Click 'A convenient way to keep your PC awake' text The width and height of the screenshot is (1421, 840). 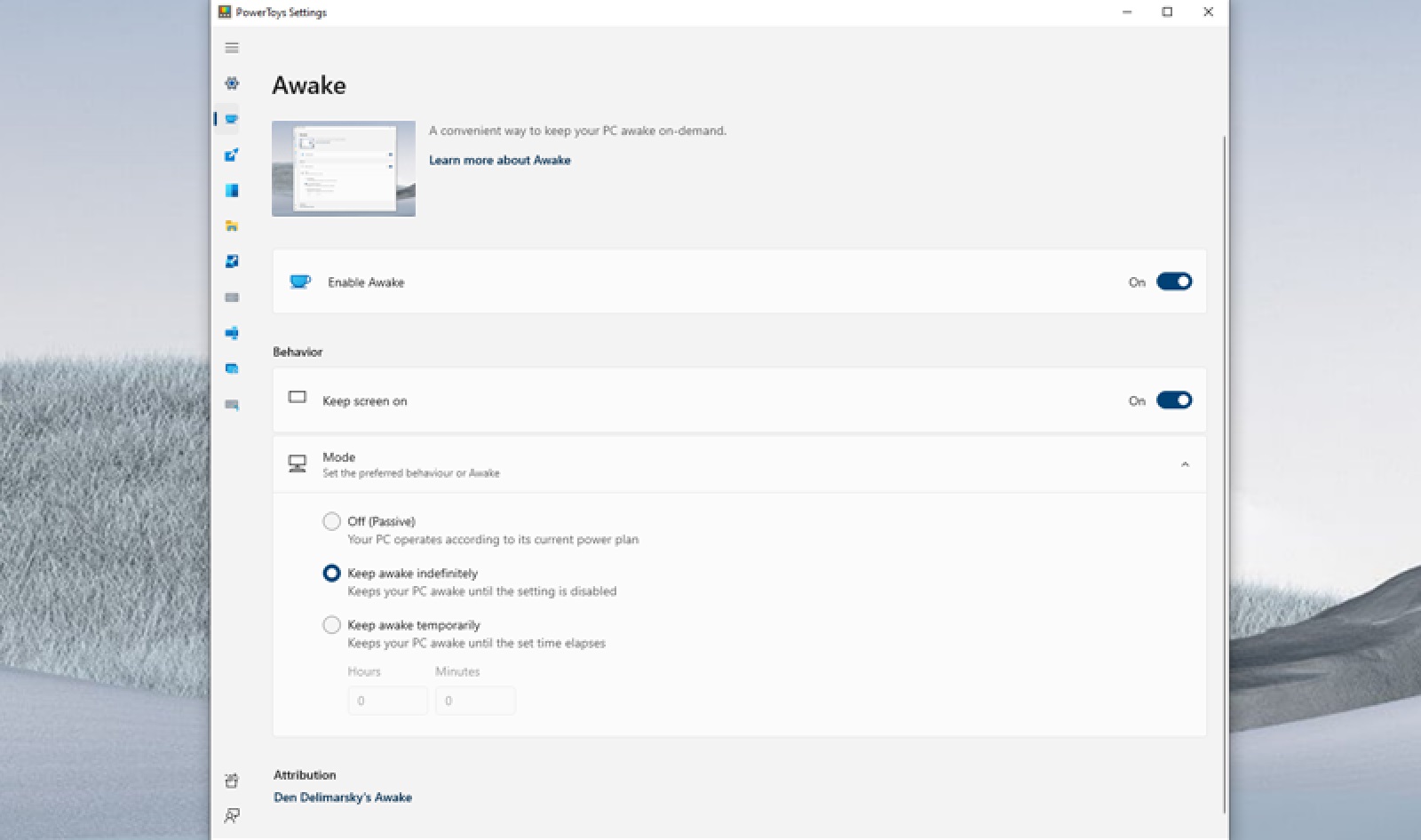click(578, 131)
